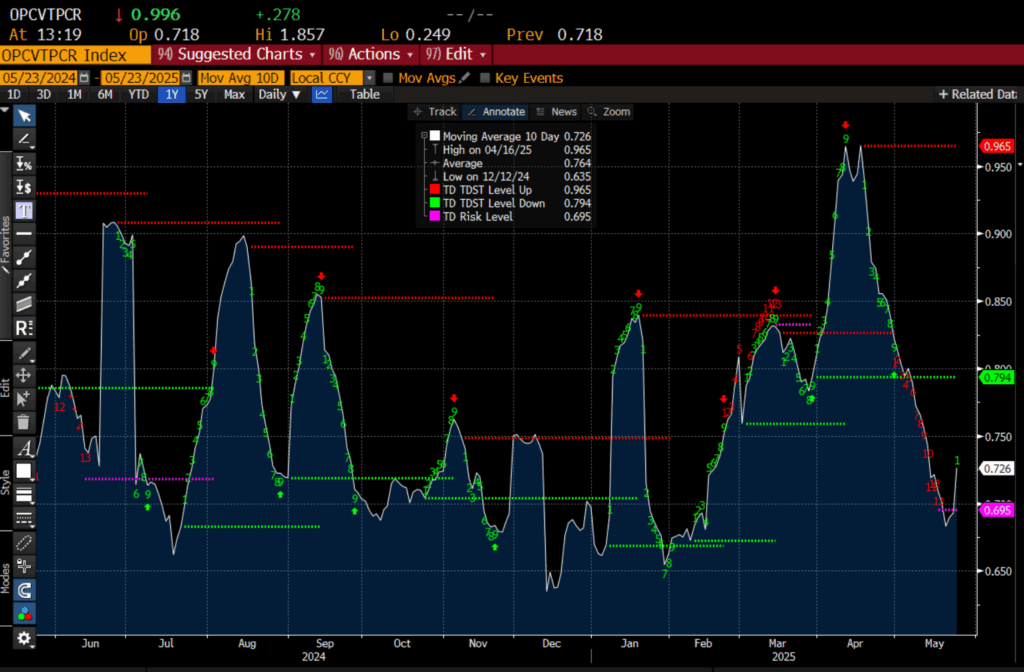Open the Edit dropdown menu
The image size is (1024, 672).
[x=456, y=54]
